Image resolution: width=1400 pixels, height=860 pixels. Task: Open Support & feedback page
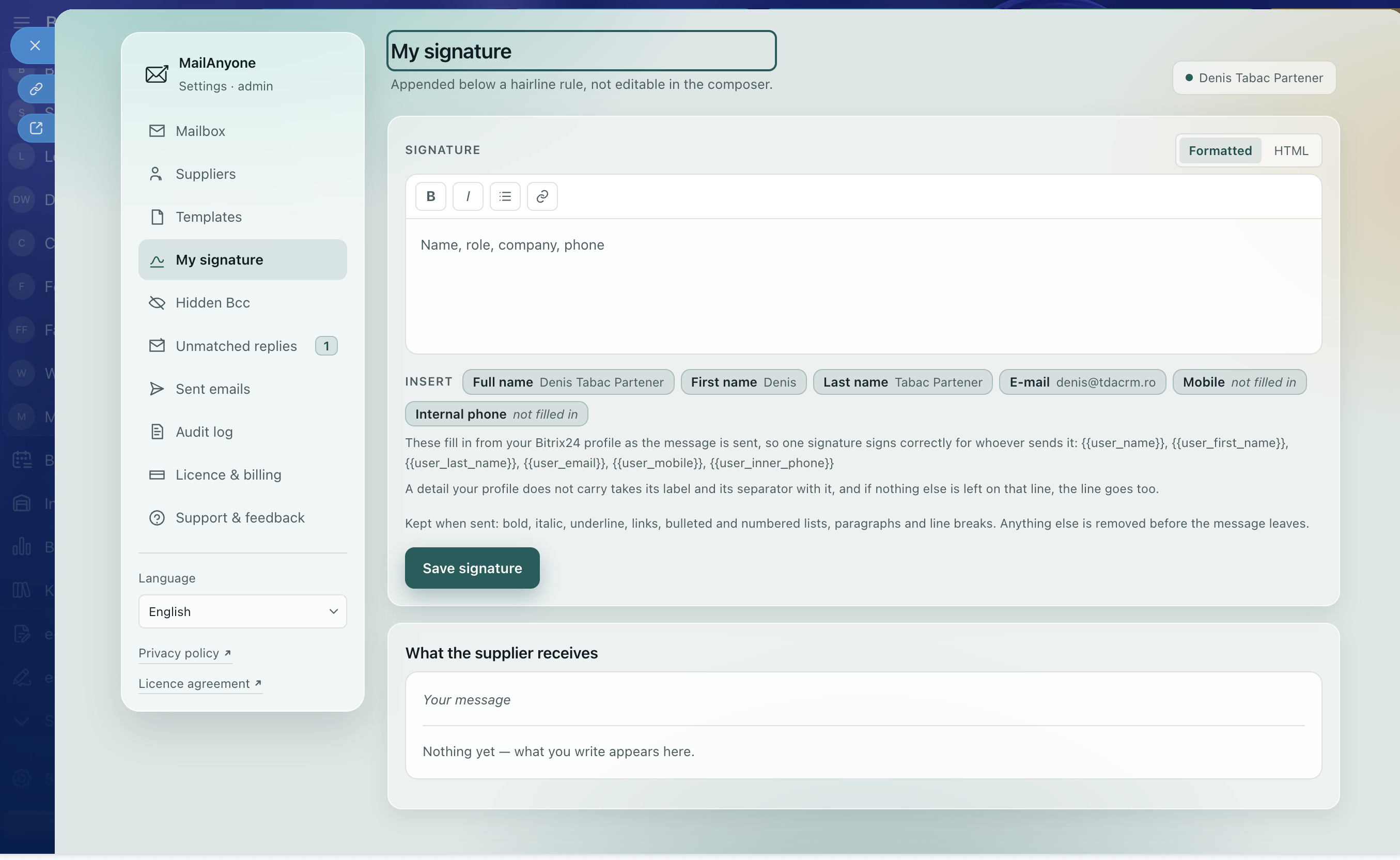[x=243, y=517]
